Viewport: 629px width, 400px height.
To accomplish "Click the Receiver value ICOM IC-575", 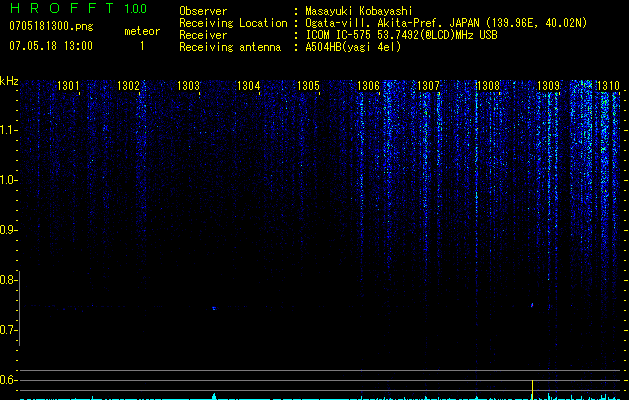I will pos(340,35).
